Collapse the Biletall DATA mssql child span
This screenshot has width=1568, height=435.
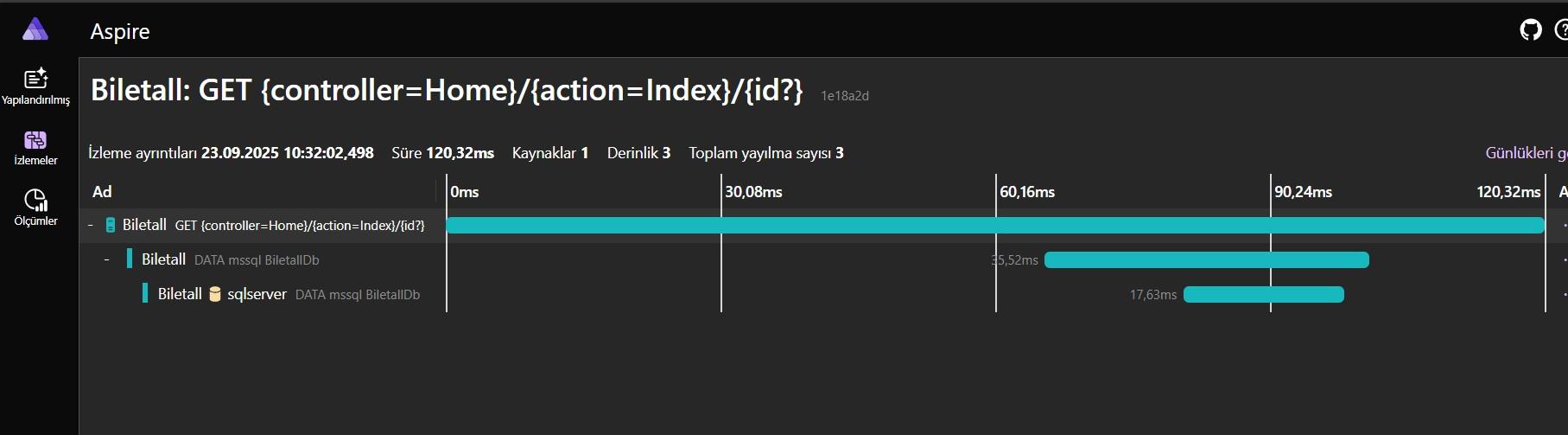click(x=106, y=259)
